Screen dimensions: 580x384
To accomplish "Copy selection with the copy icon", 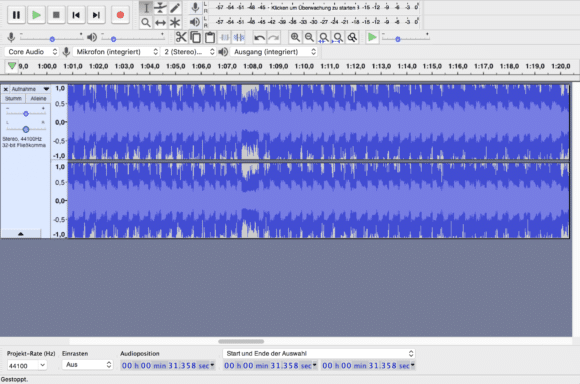I will pyautogui.click(x=195, y=37).
